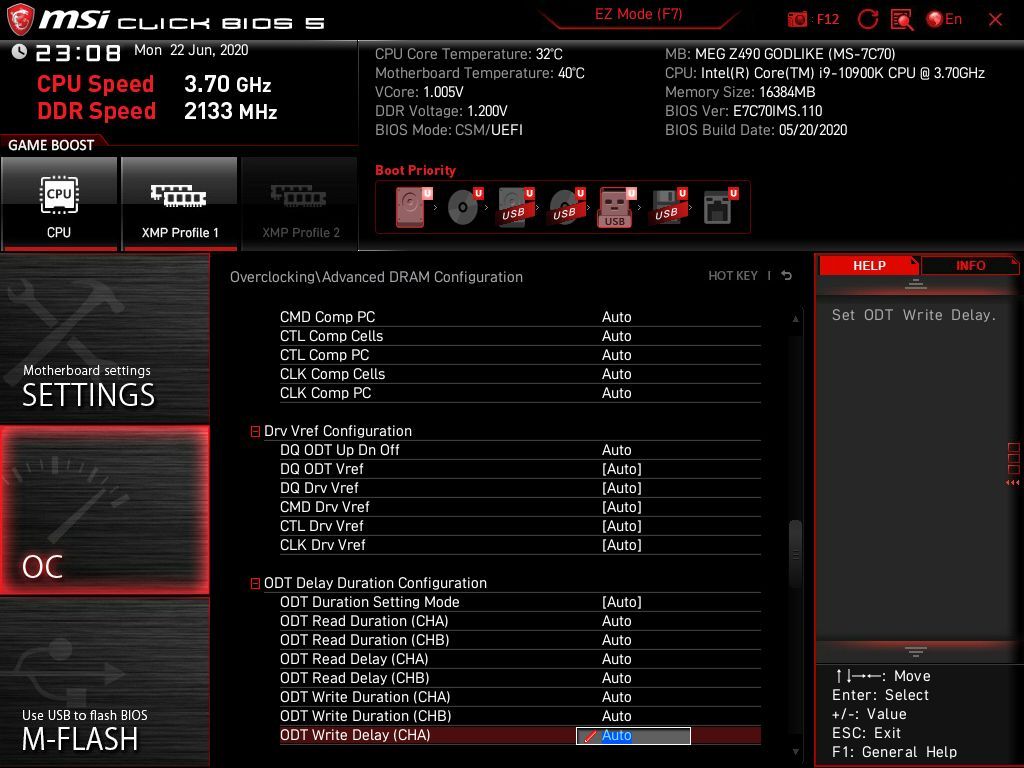Click the settings list scrollbar thumb
Image resolution: width=1024 pixels, height=768 pixels.
[x=795, y=554]
